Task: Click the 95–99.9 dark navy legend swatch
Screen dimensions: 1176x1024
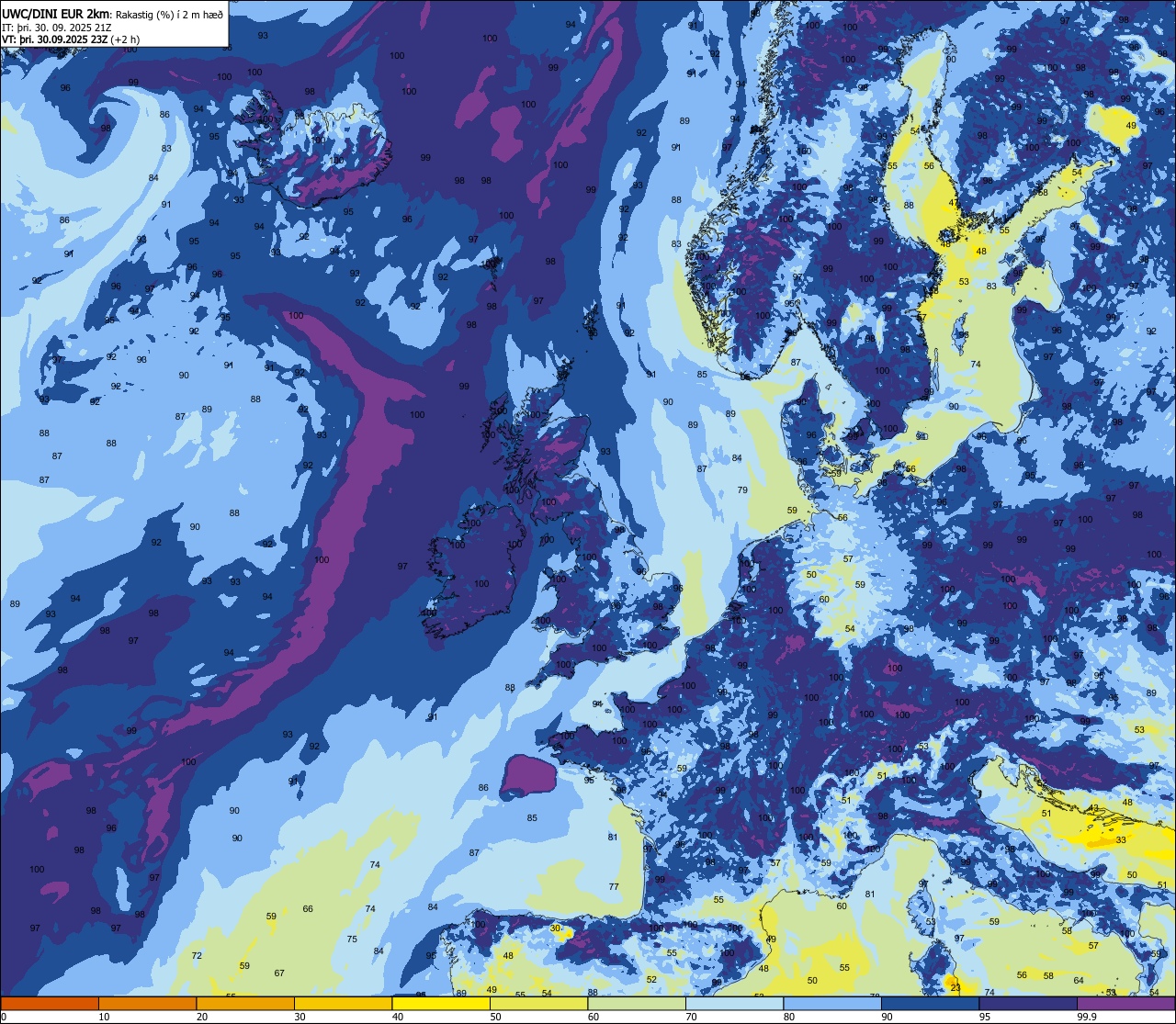Action: [x=1028, y=1003]
